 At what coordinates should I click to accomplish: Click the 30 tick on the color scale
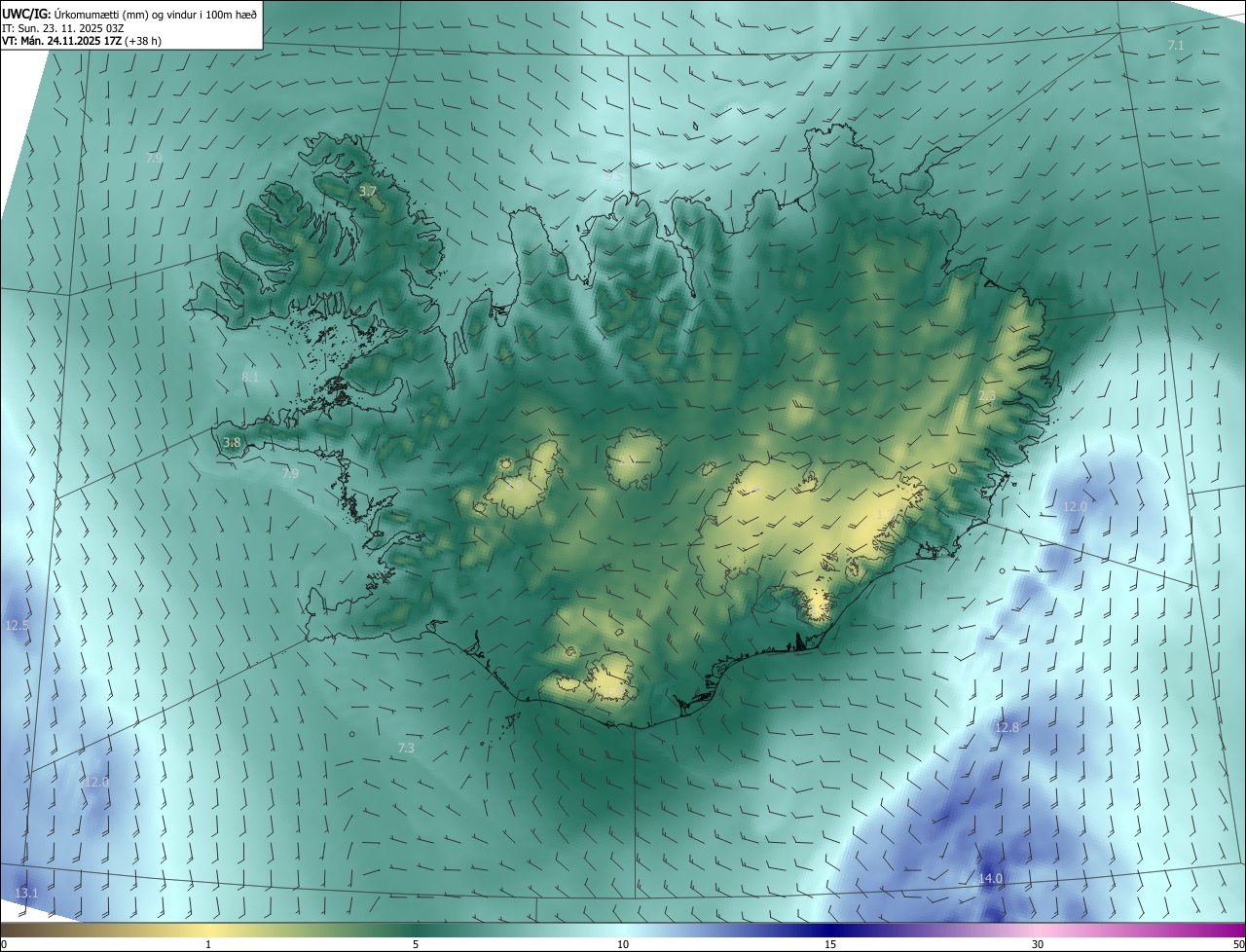(x=1038, y=944)
